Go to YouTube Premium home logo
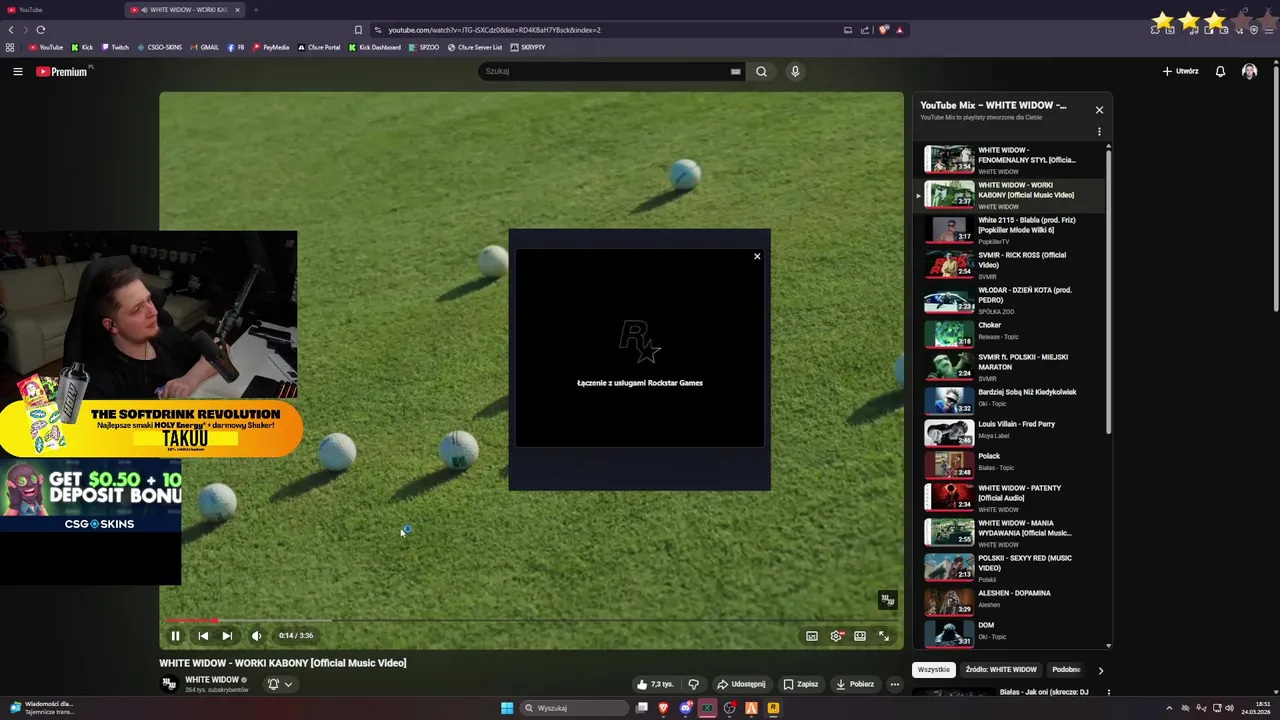The width and height of the screenshot is (1280, 720). tap(62, 71)
